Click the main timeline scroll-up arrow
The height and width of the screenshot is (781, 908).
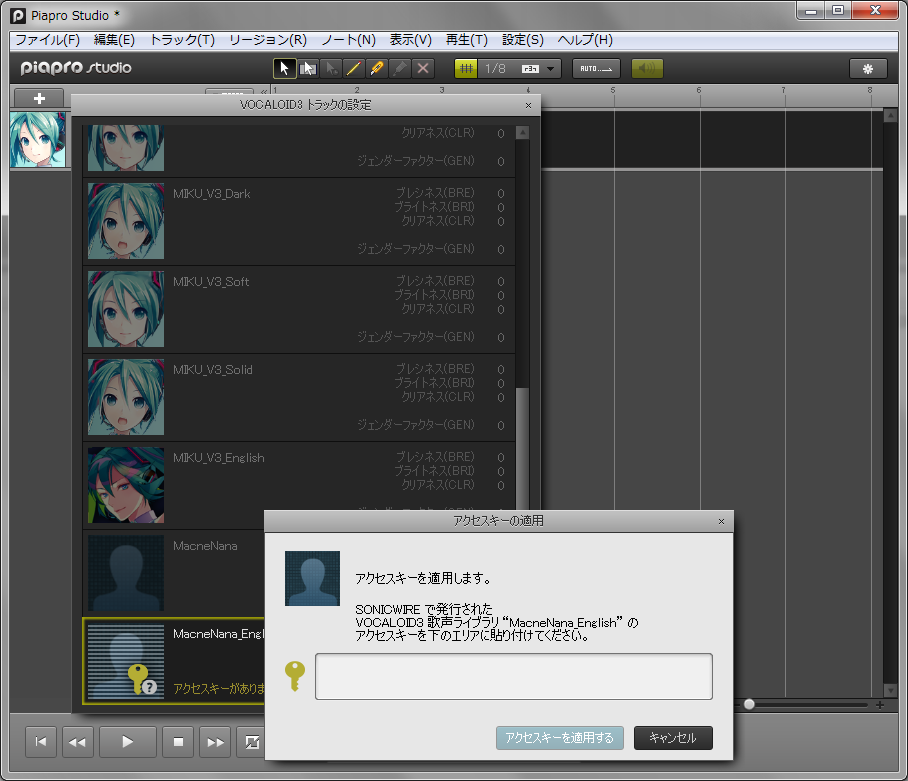pos(891,115)
